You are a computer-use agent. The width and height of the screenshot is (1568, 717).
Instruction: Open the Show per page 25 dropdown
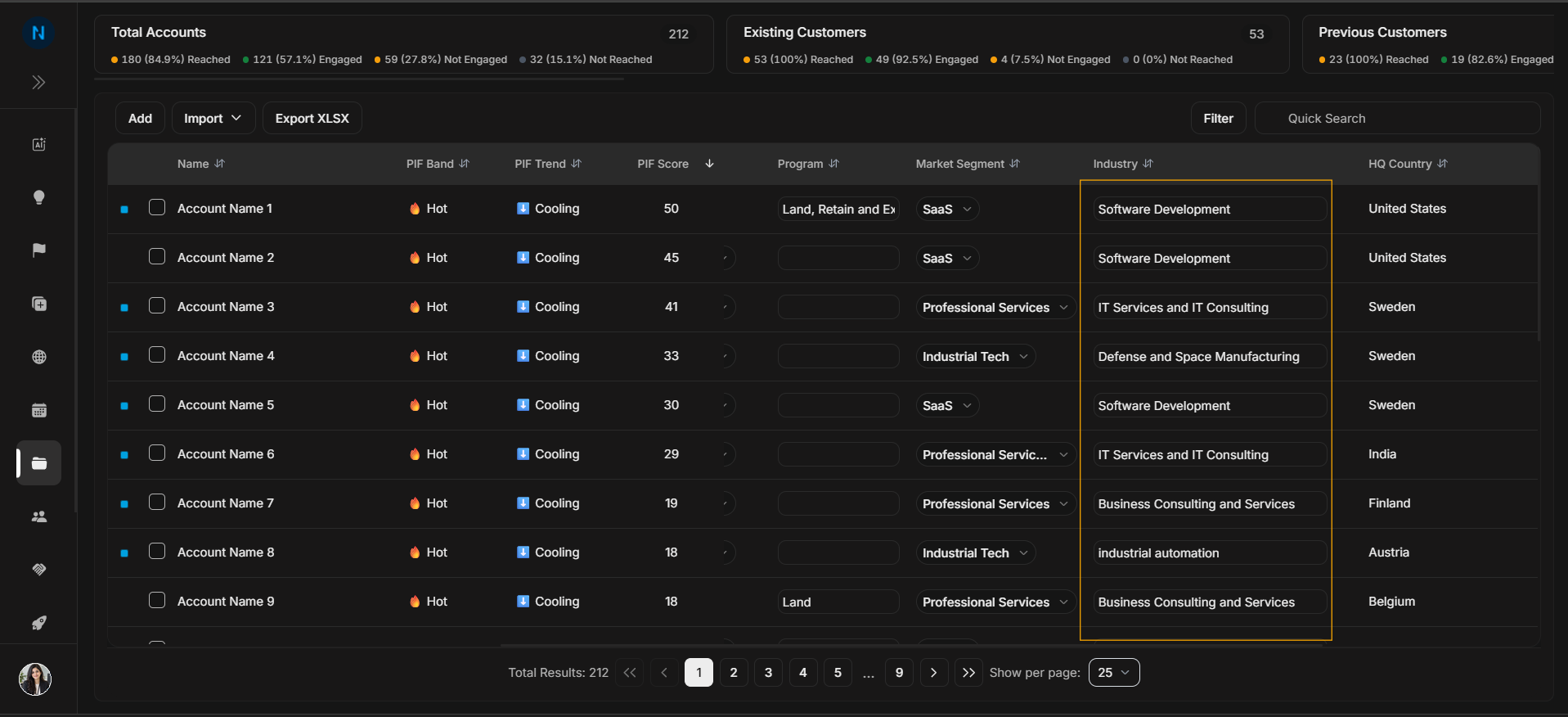point(1114,673)
